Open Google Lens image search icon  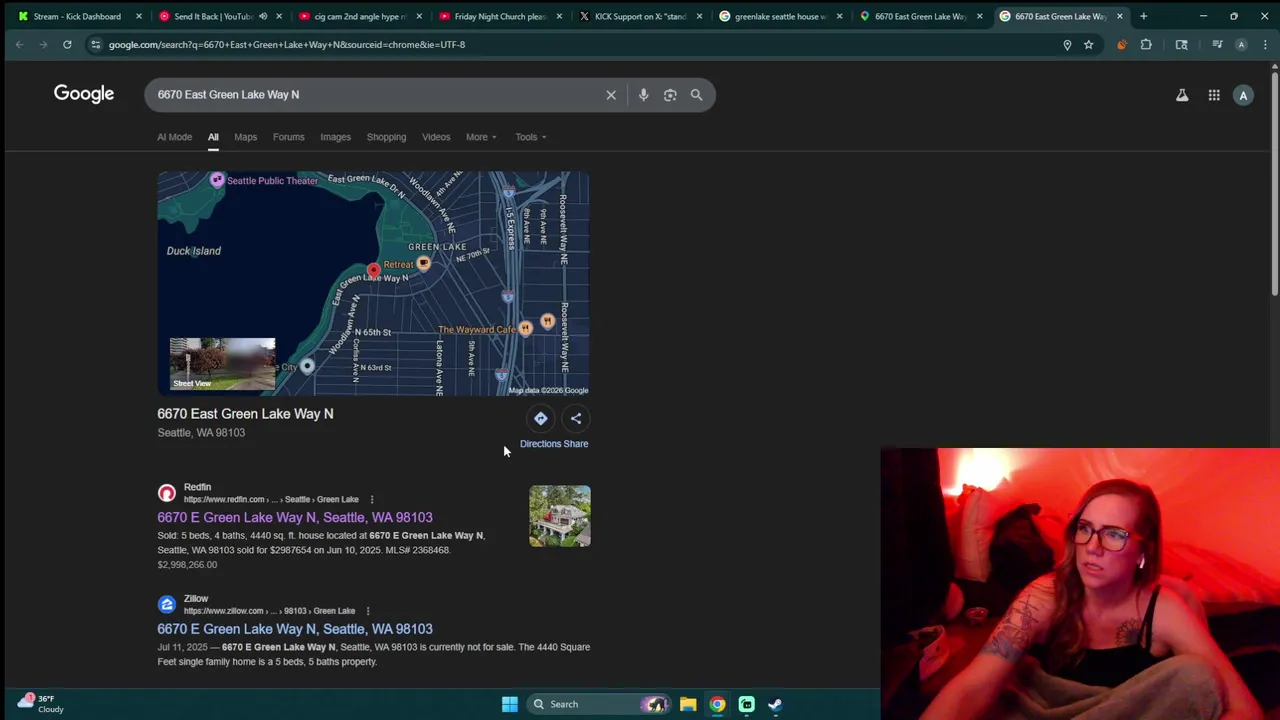670,95
